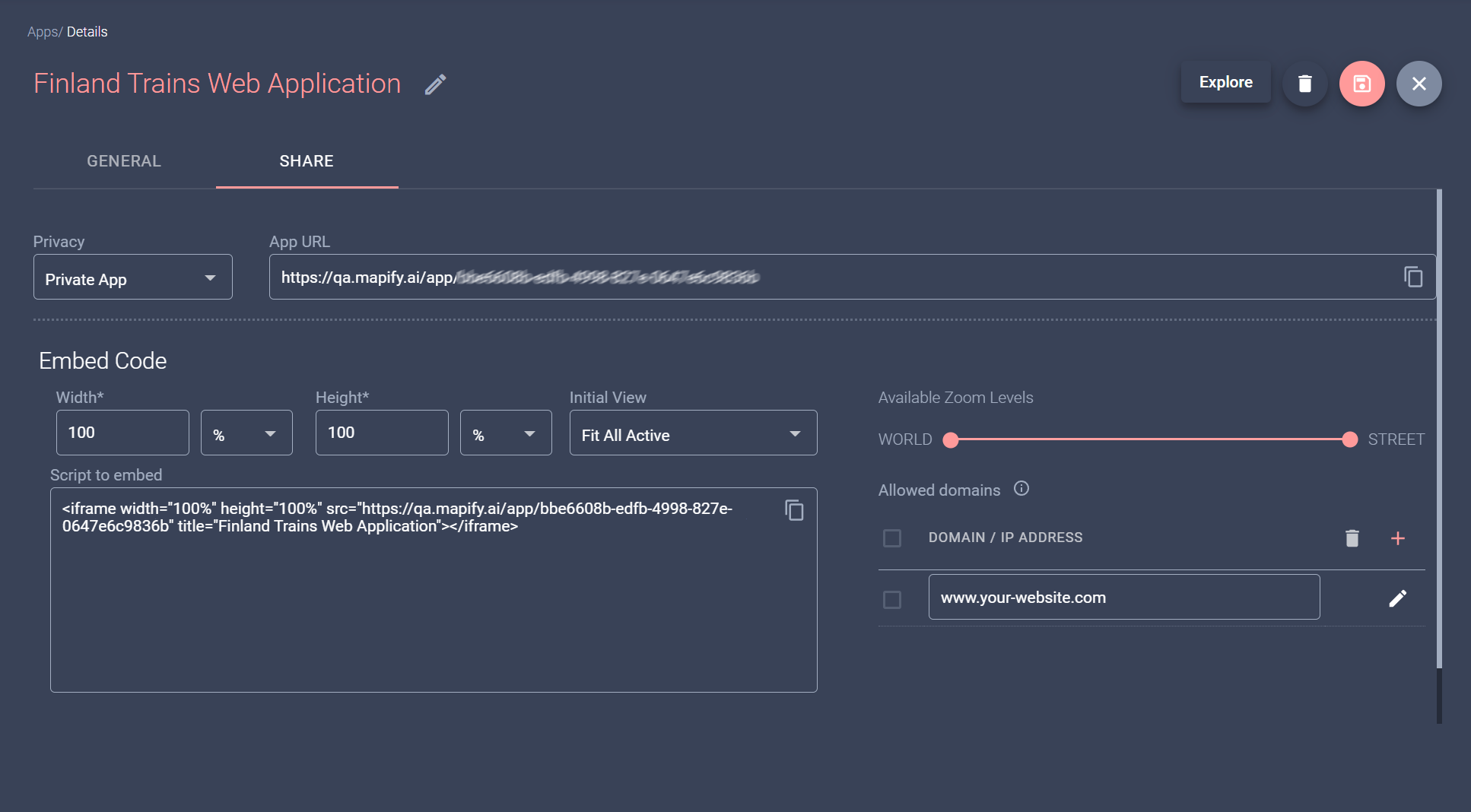Delete the app using the trash icon
Screen dimensions: 1471x812
(1305, 84)
